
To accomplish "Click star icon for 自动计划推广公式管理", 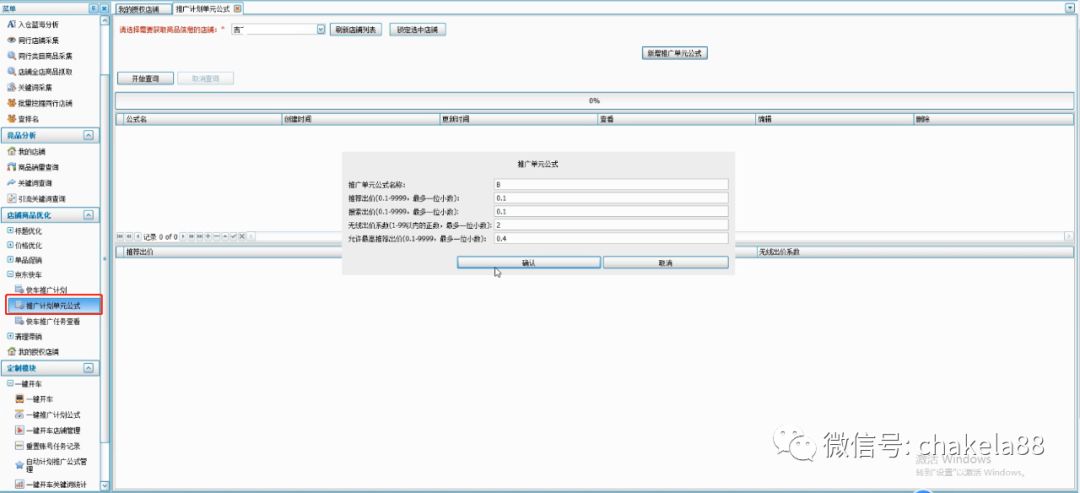I will [19, 465].
